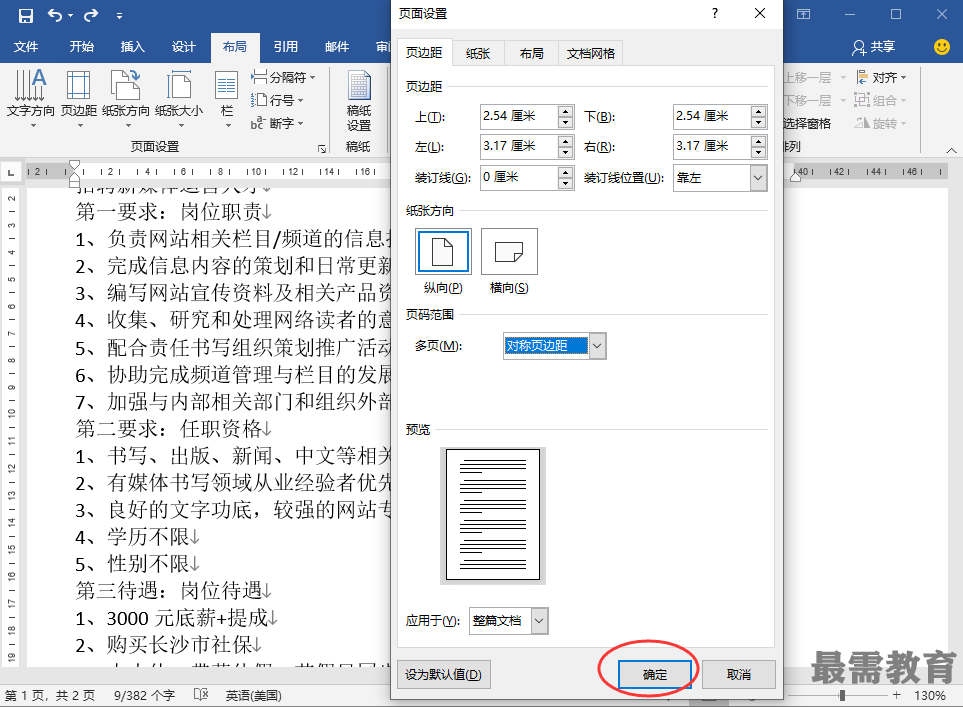Open the 页边距 margins ribbon button

coord(79,98)
